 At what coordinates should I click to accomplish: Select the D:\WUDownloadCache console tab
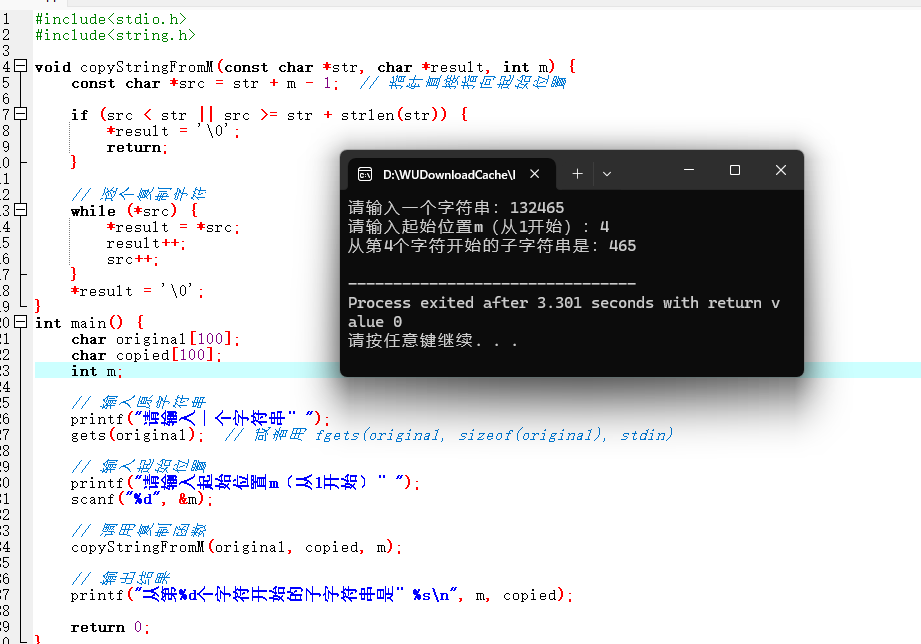pos(451,174)
